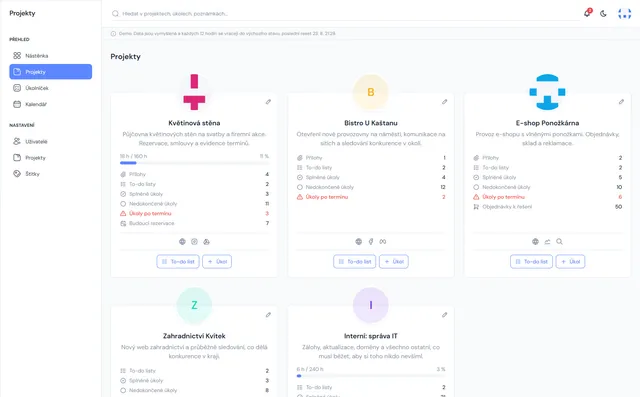Open the notifications bell

click(587, 13)
